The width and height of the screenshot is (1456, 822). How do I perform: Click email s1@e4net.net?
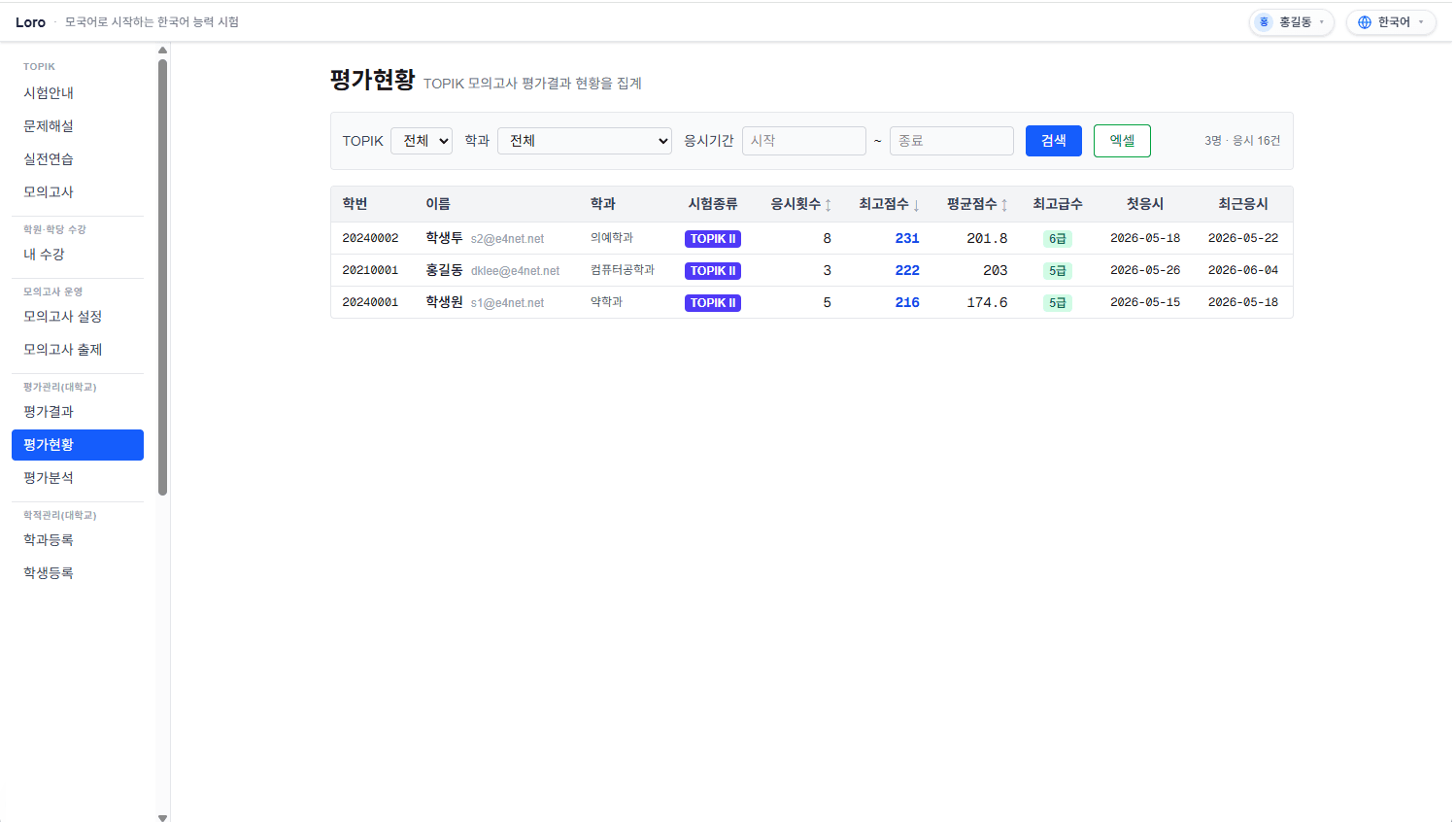[x=507, y=303]
